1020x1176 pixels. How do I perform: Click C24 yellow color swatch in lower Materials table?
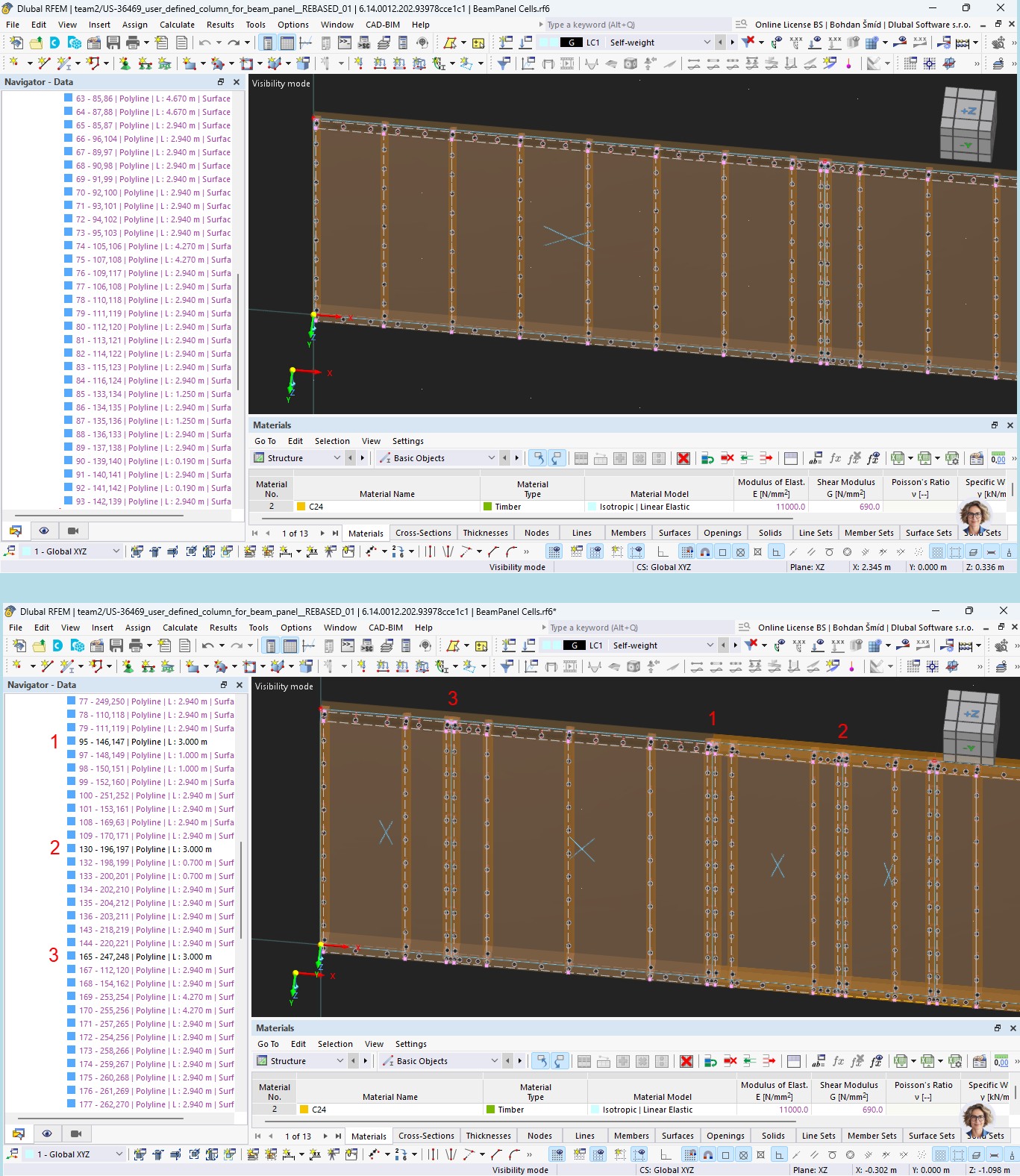[304, 1110]
